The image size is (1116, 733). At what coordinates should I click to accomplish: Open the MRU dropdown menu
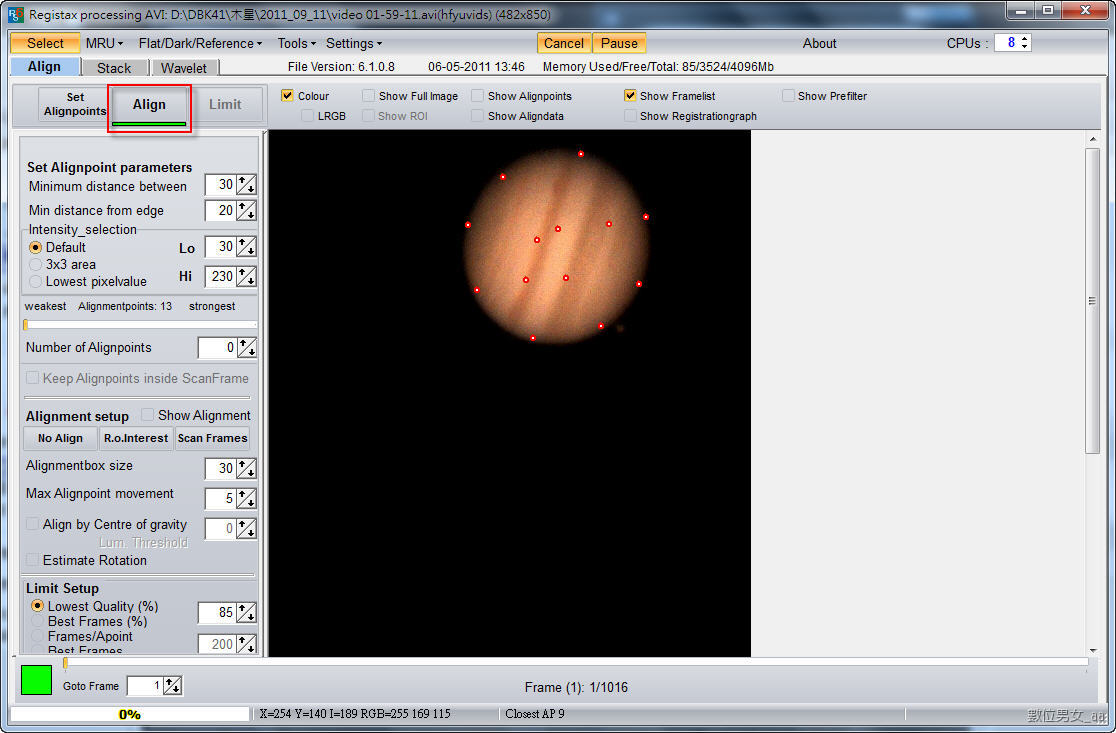(104, 43)
